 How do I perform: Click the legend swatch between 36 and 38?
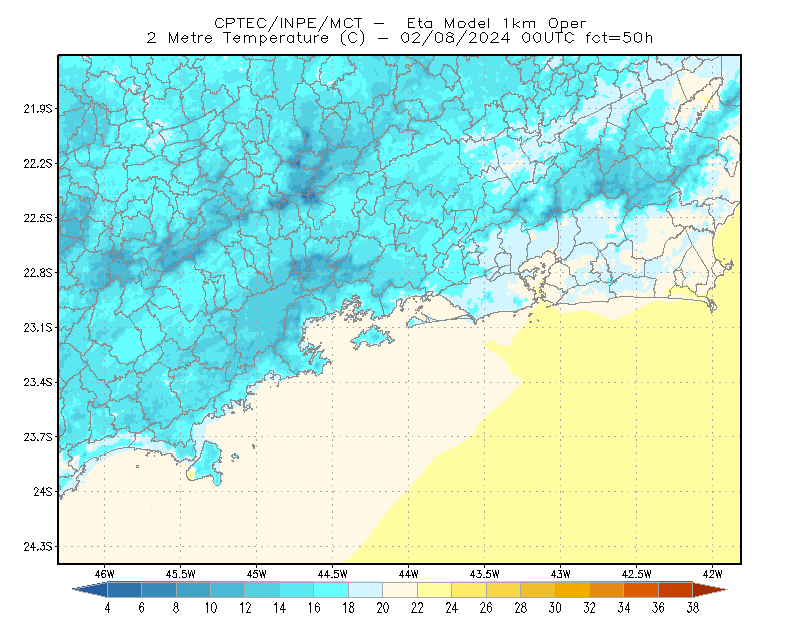[x=676, y=590]
